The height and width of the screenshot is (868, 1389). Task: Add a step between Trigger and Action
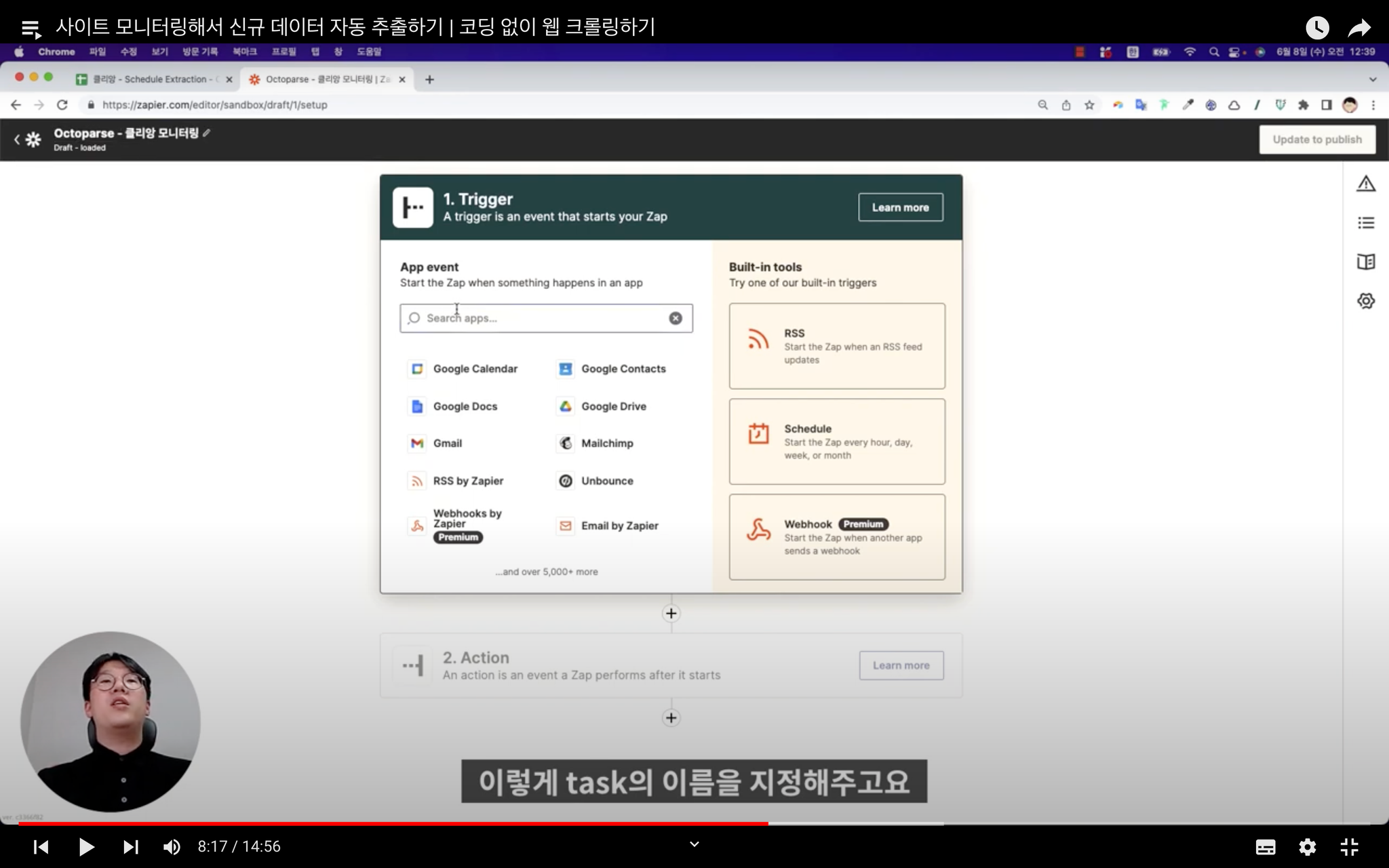671,614
